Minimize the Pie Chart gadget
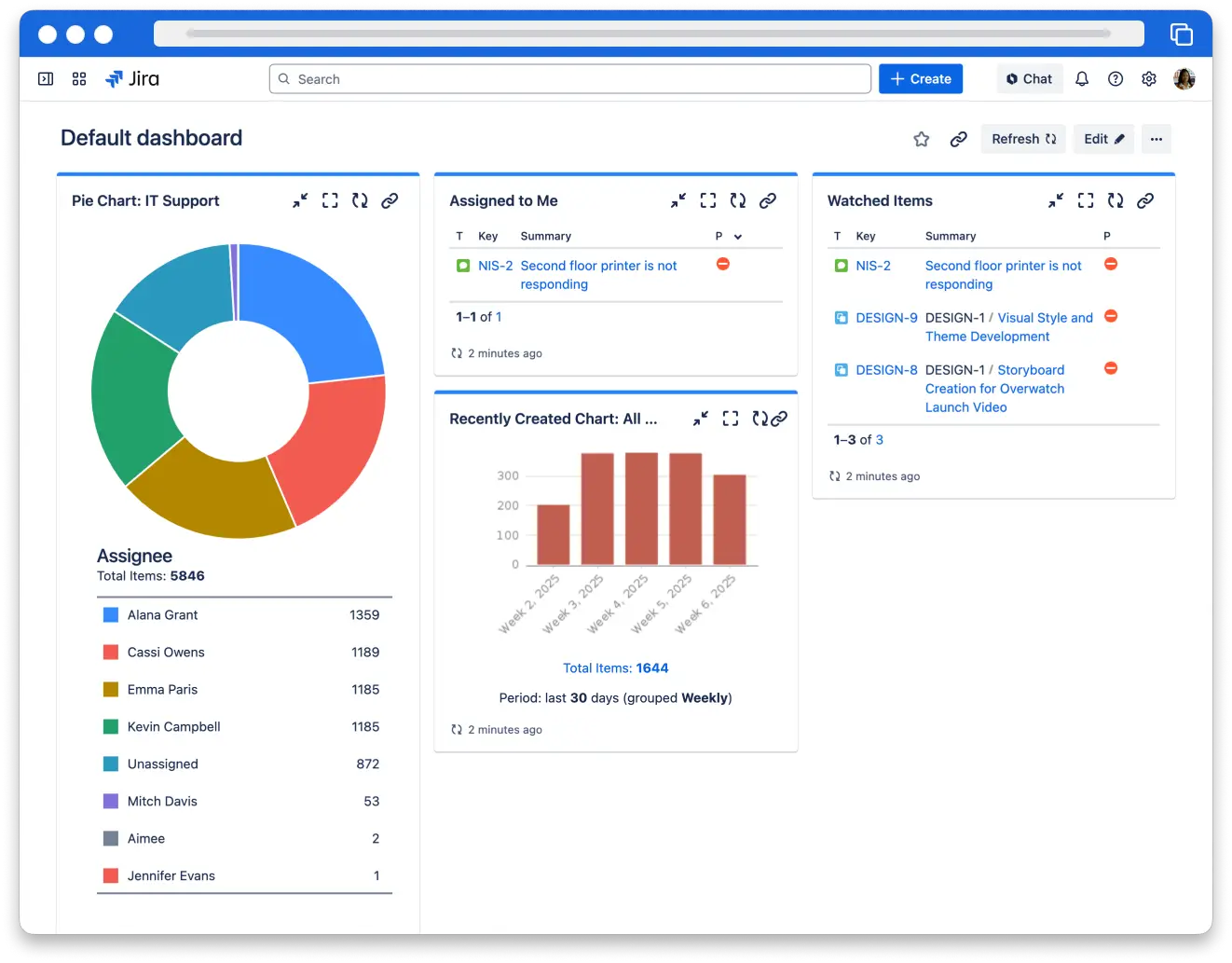 tap(300, 200)
